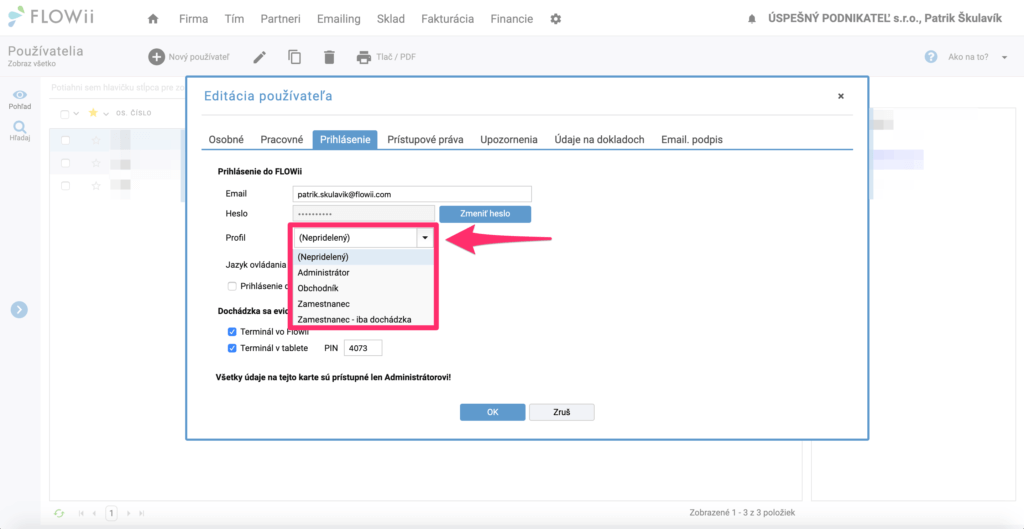Click the Zruš cancel button
The height and width of the screenshot is (529, 1024).
[x=561, y=412]
